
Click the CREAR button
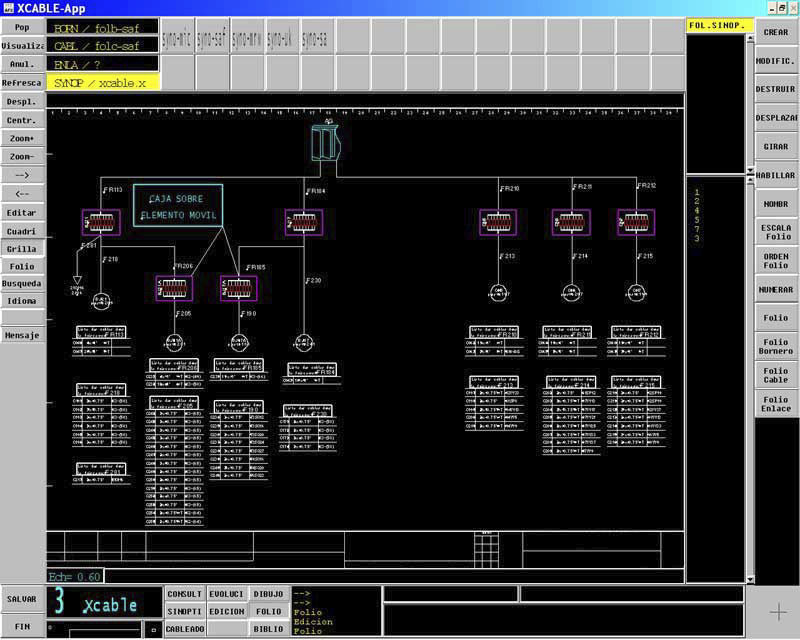(x=776, y=32)
